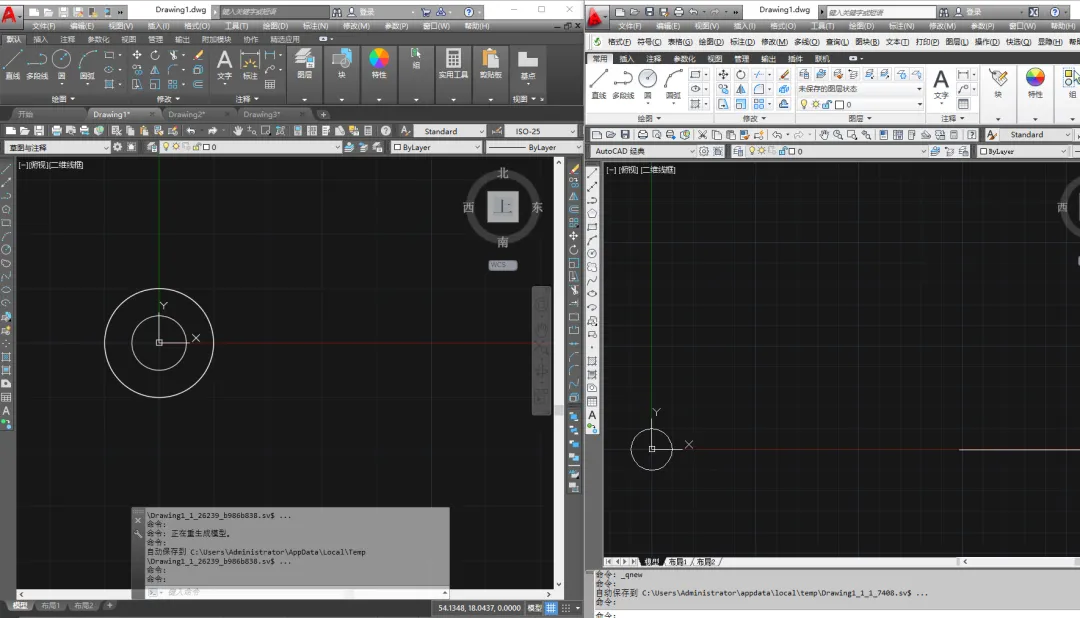Click the 剪贴板 clipboard icon
The height and width of the screenshot is (618, 1080).
click(x=490, y=62)
